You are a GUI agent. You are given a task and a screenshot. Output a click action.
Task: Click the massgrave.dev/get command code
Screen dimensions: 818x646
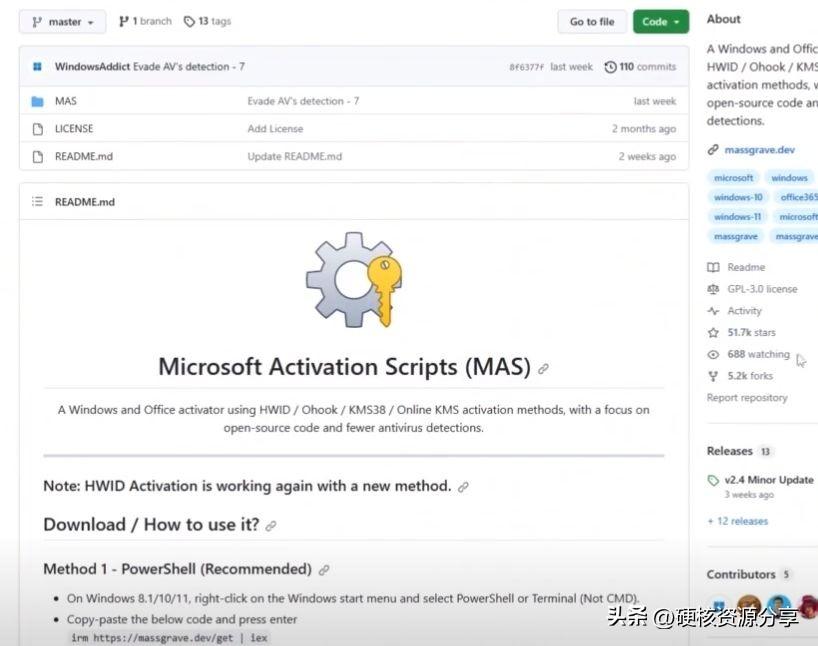pos(170,638)
